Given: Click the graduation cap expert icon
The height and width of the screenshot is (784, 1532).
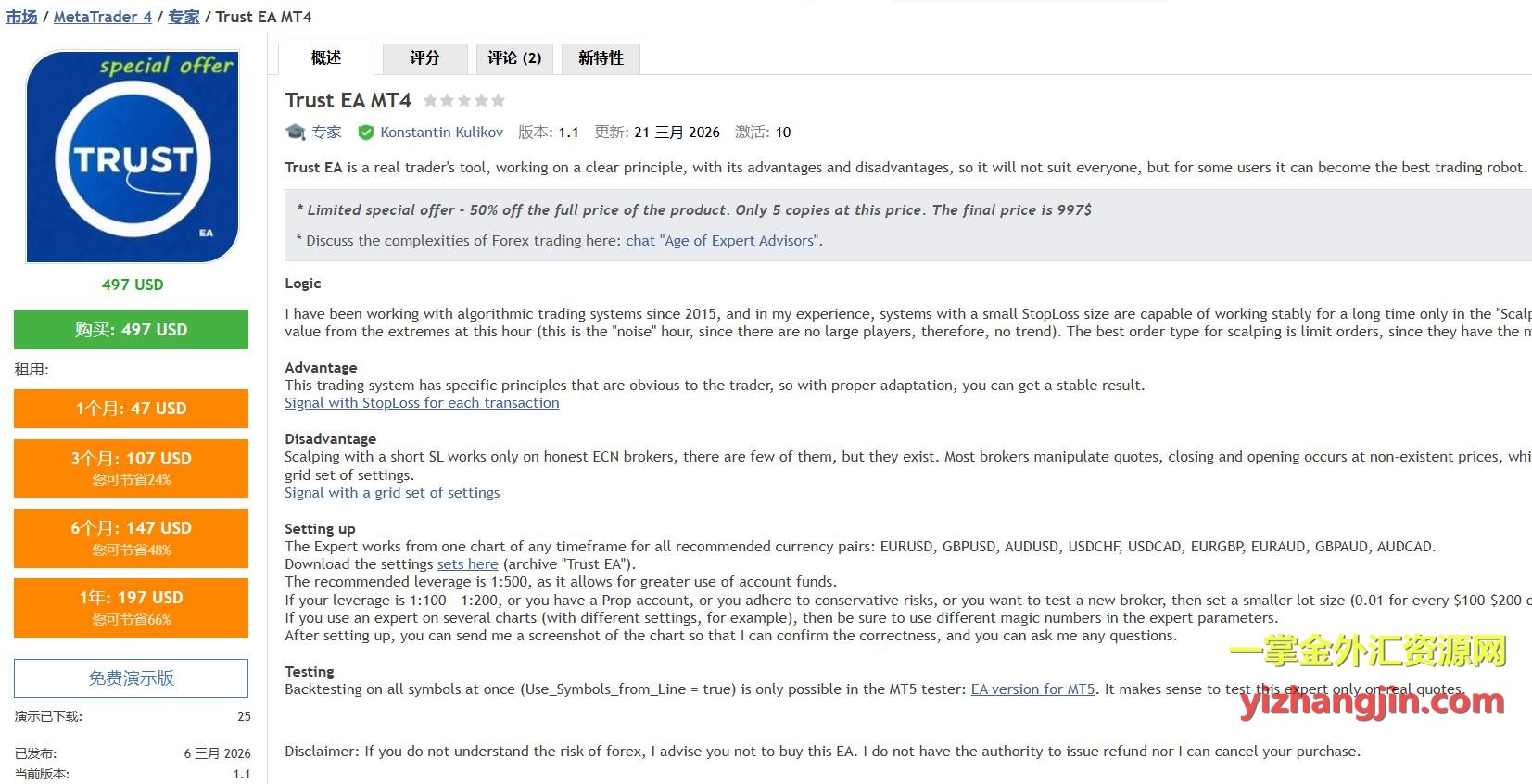Looking at the screenshot, I should tap(296, 133).
